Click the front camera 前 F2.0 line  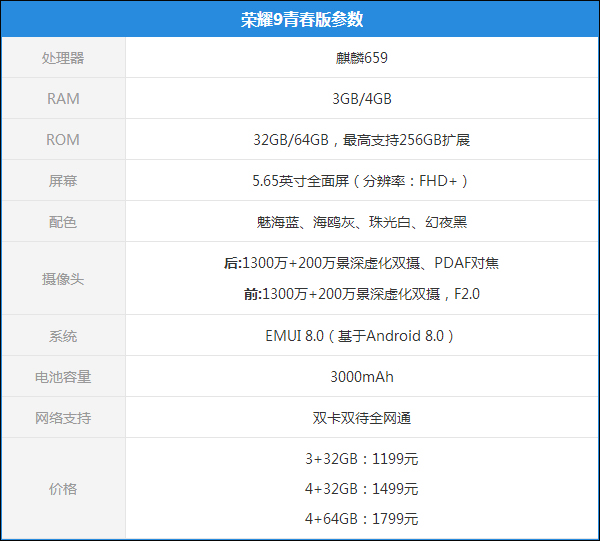[x=361, y=294]
